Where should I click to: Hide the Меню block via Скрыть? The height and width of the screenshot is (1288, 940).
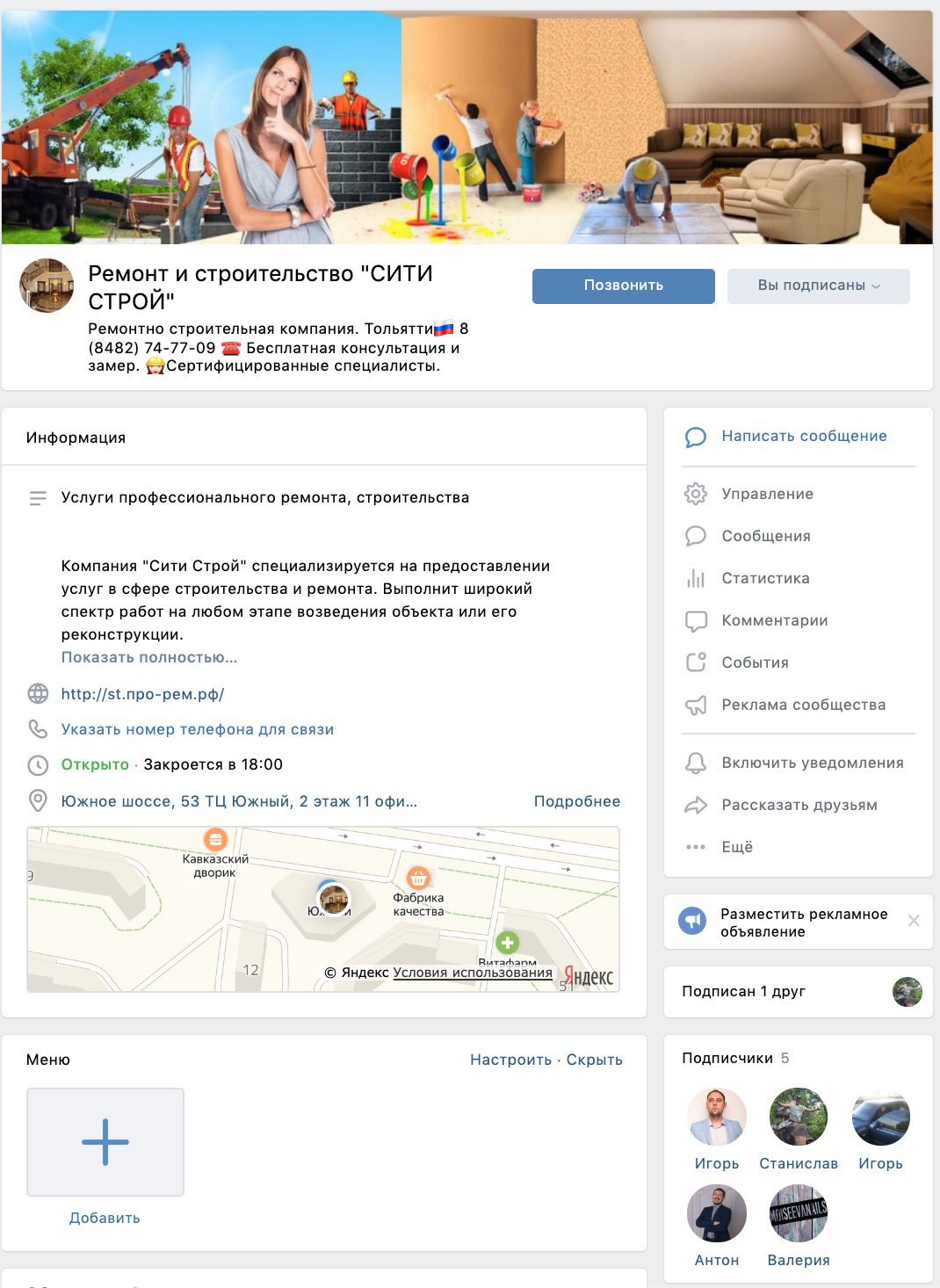594,1060
